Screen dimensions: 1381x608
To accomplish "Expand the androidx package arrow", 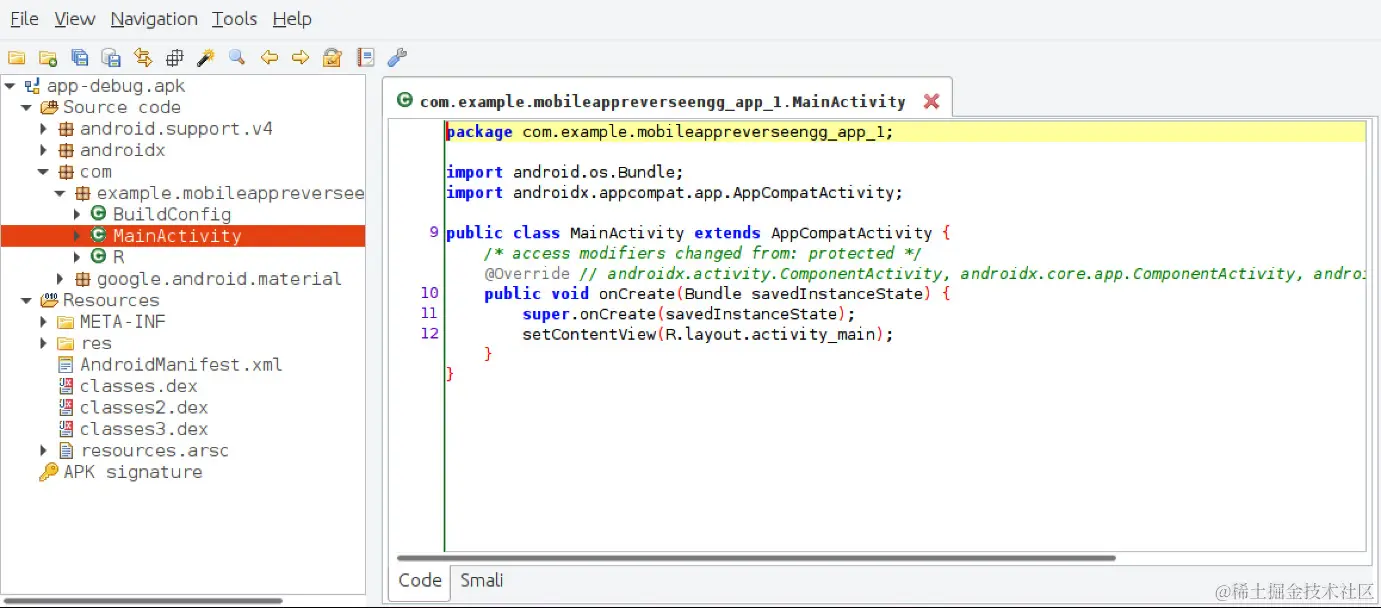I will tap(43, 150).
